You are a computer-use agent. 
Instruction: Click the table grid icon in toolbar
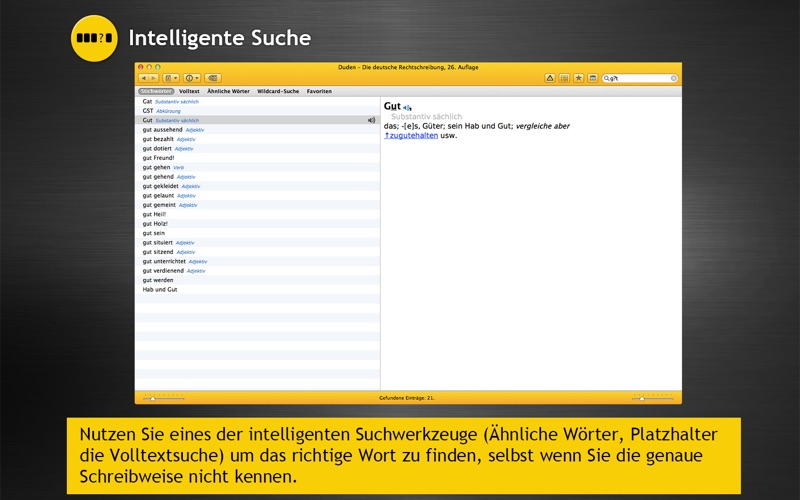[564, 78]
